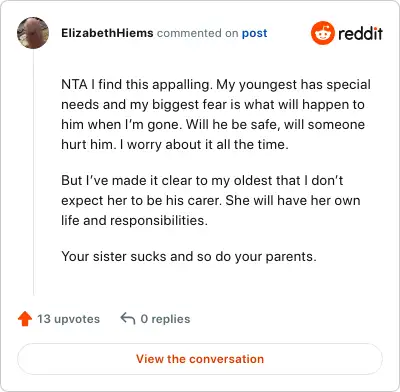Click the sentence "I worry about it all the time"
Screen dimensions: 400x392
[x=204, y=144]
